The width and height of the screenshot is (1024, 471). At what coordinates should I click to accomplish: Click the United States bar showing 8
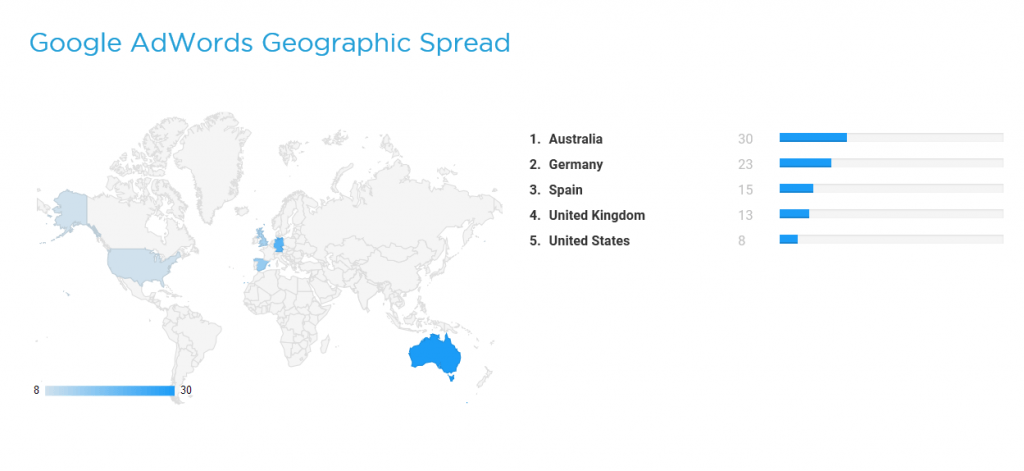click(788, 239)
